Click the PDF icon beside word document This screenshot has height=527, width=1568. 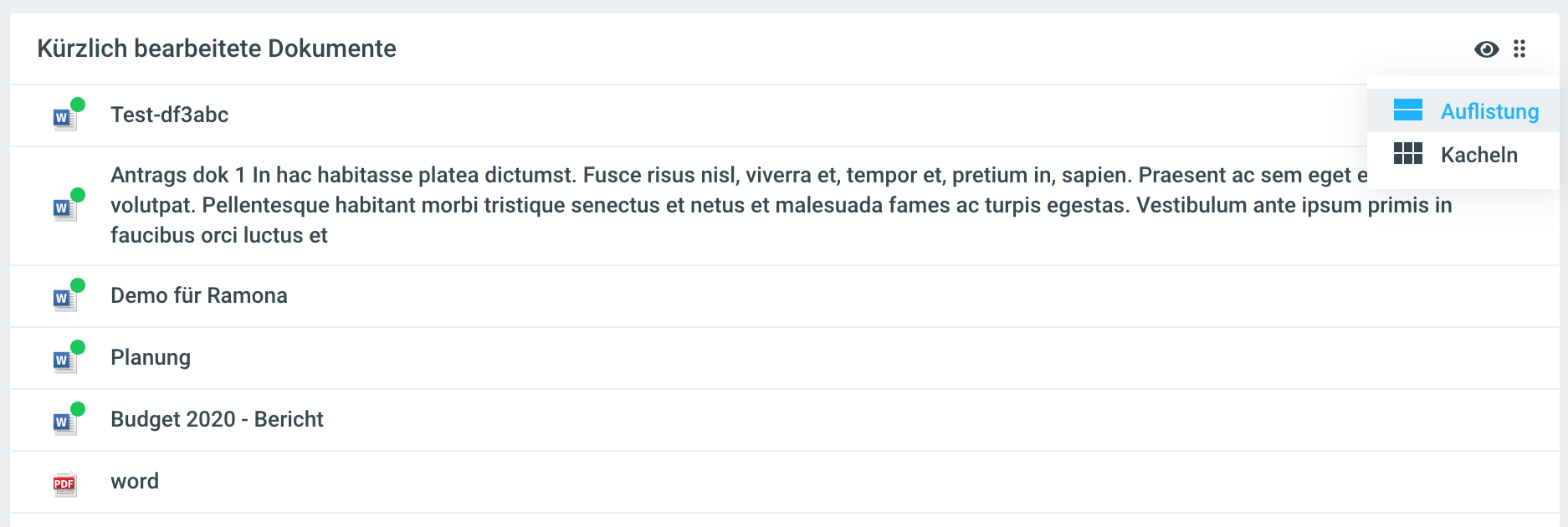coord(64,484)
